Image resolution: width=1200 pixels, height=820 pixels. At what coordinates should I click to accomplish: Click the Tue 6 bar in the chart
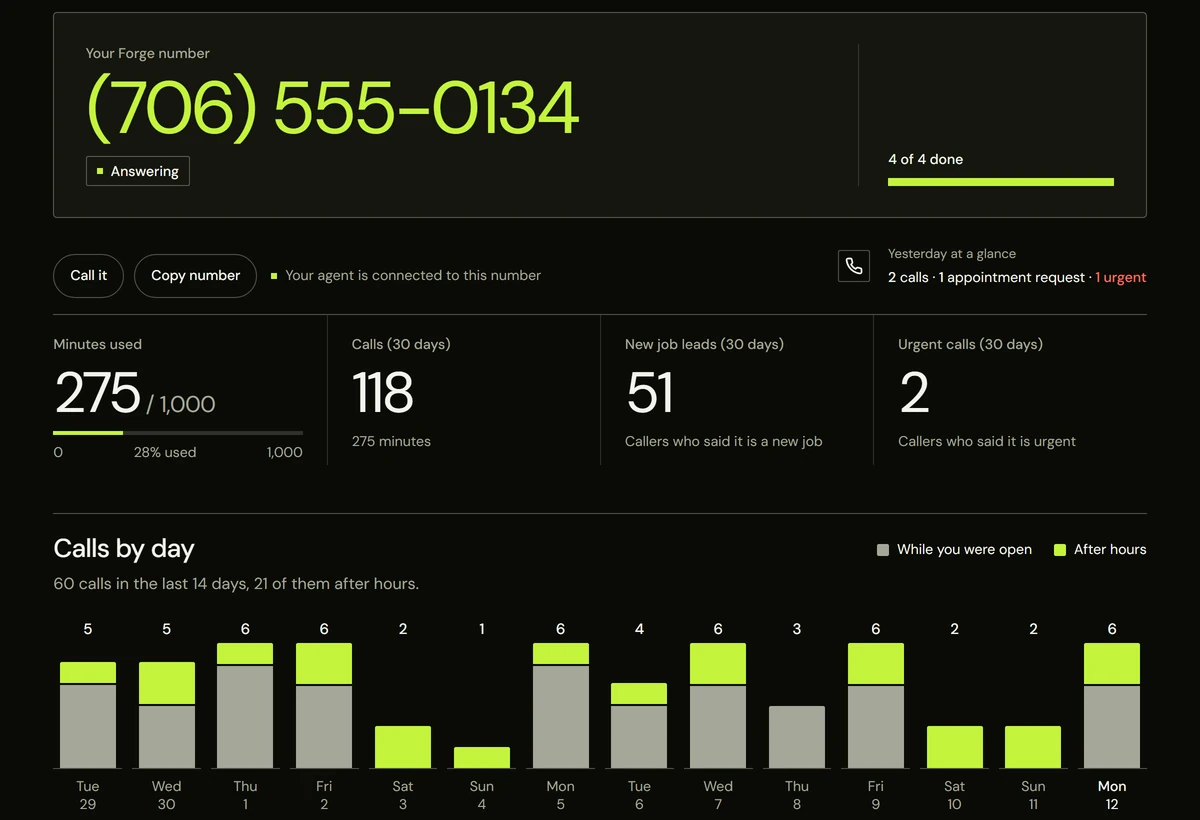639,726
